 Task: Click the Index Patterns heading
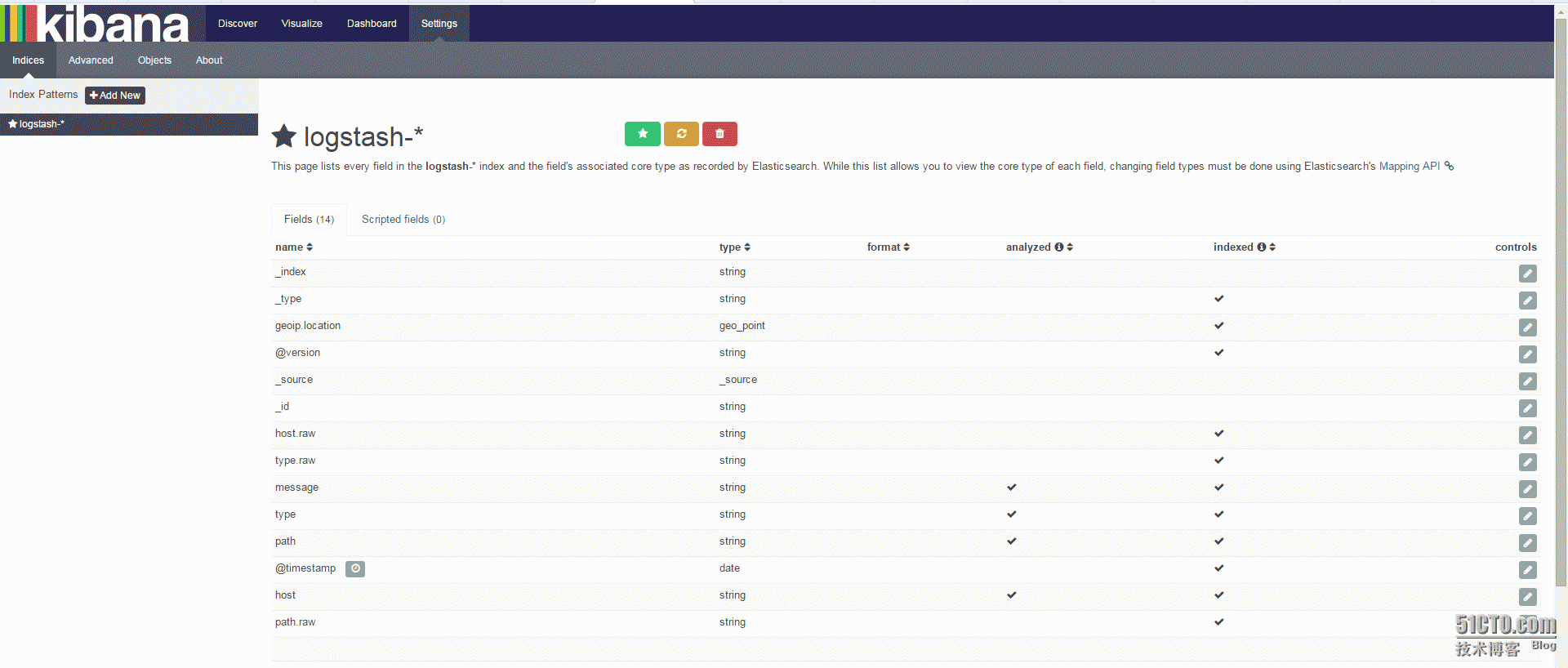coord(43,95)
